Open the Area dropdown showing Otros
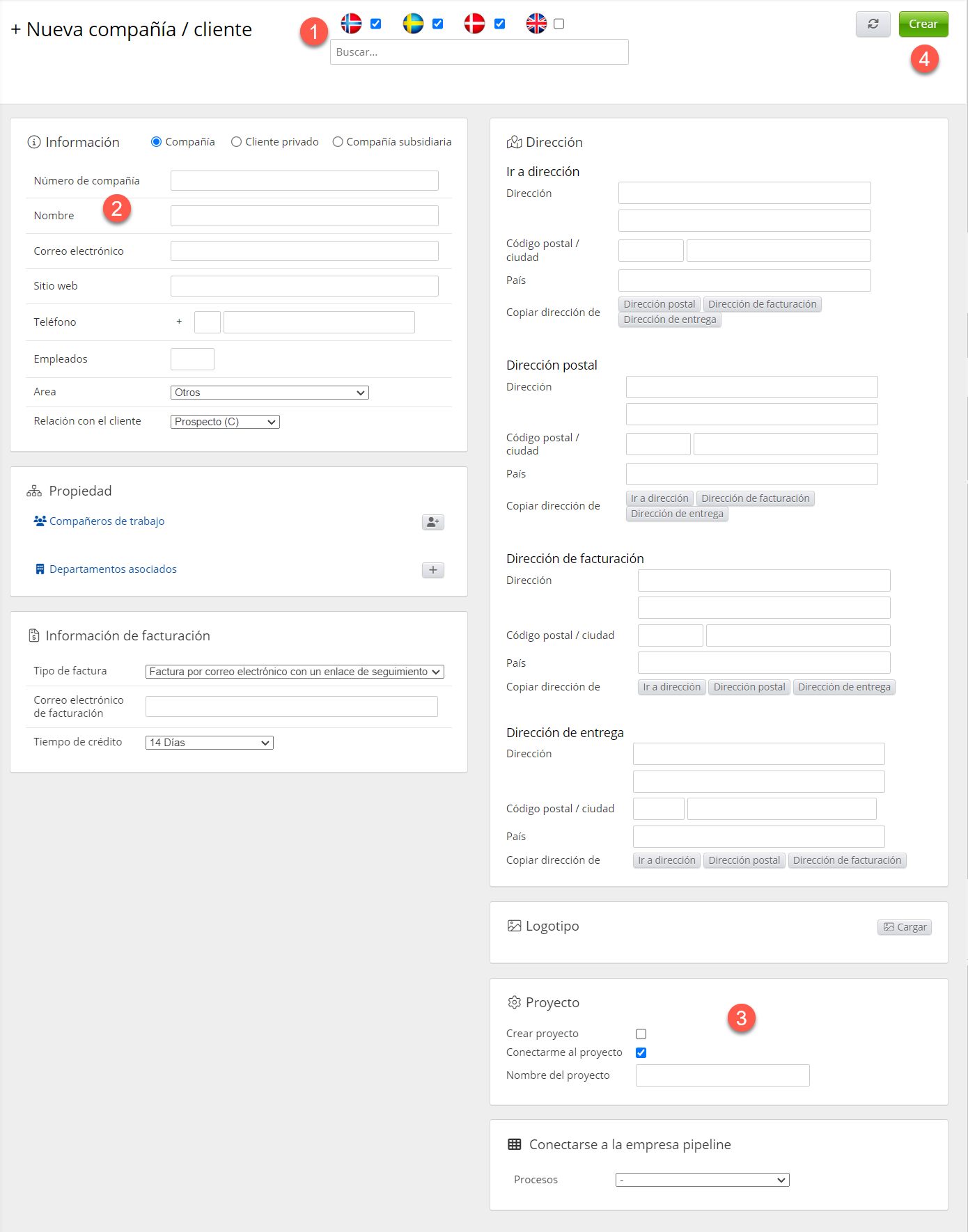Screen dimensions: 968x1232 click(x=270, y=393)
